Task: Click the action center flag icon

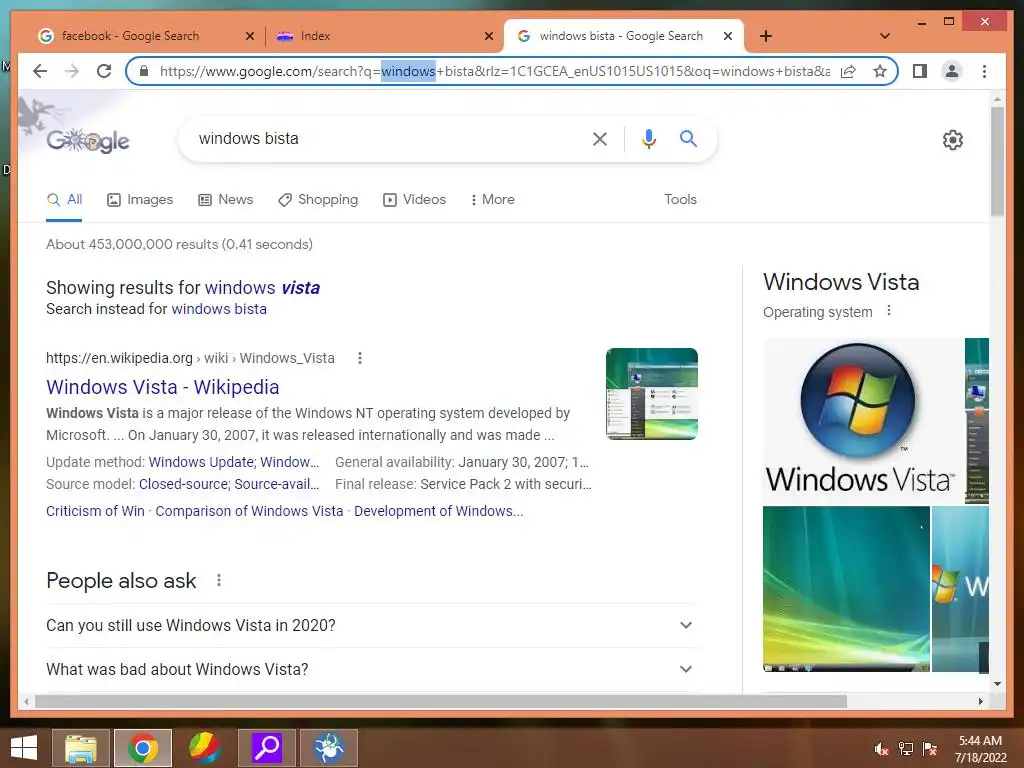Action: point(930,749)
